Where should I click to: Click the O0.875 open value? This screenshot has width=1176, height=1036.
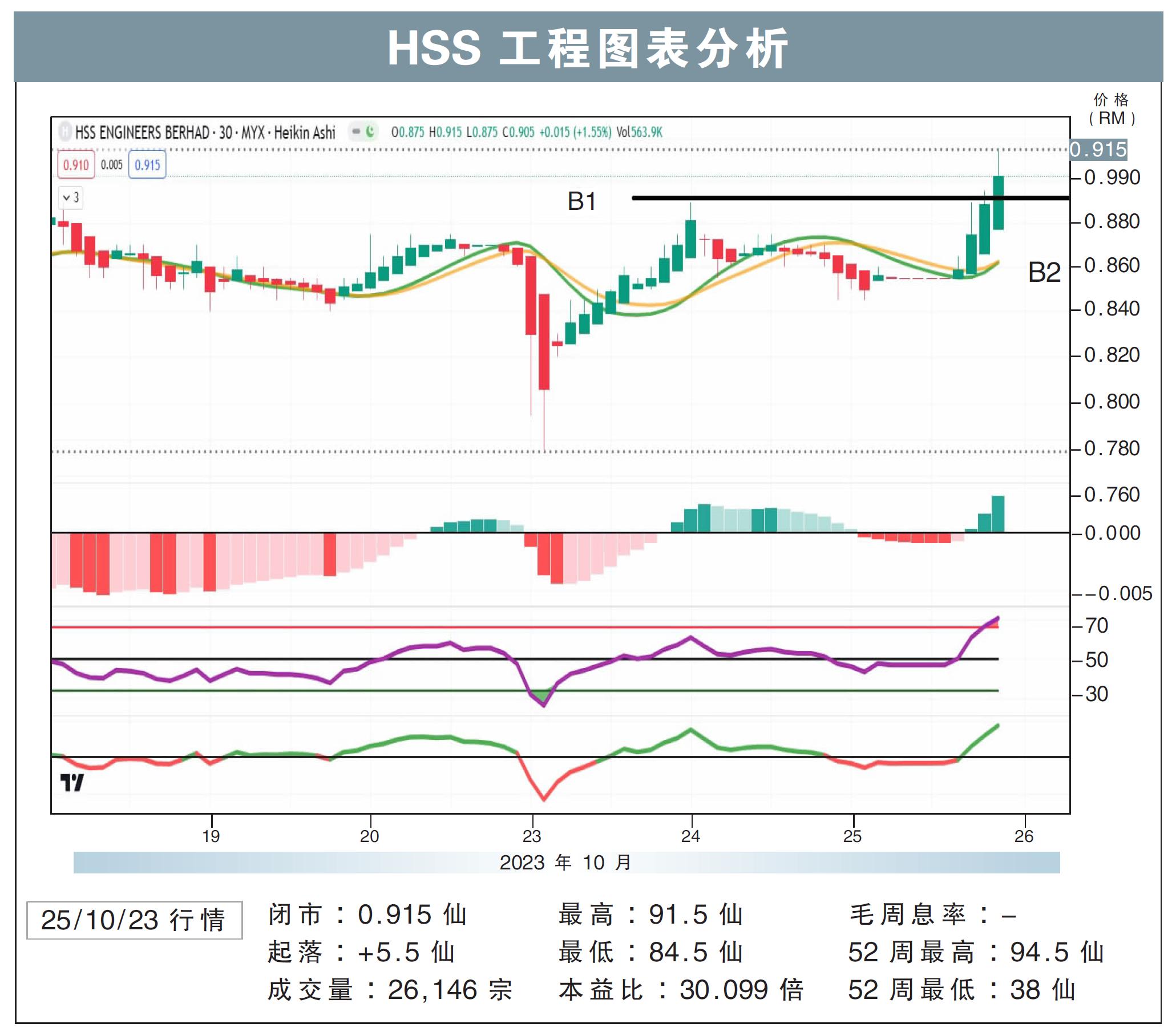pos(407,132)
